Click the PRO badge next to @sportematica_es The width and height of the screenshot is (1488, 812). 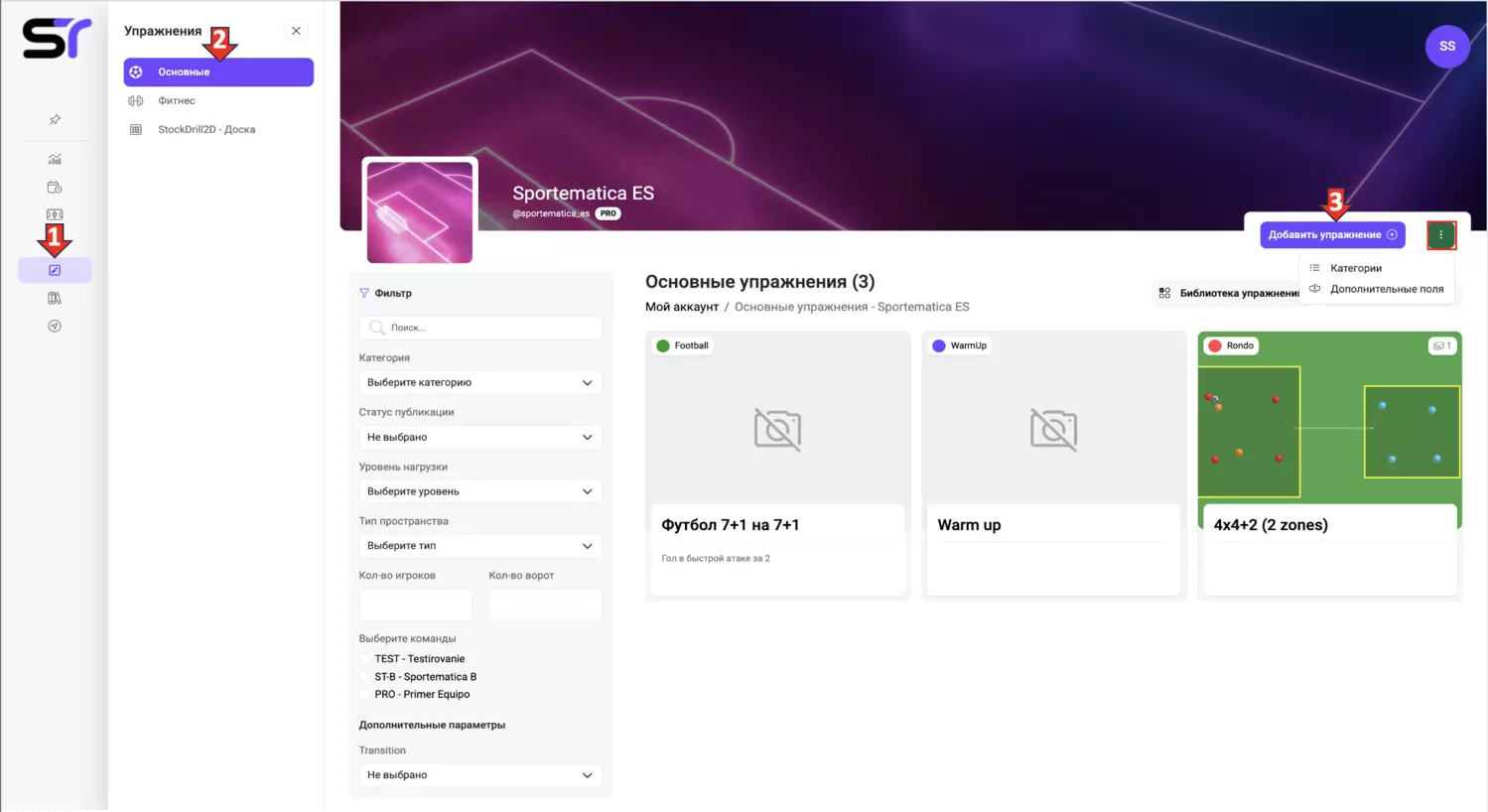609,213
